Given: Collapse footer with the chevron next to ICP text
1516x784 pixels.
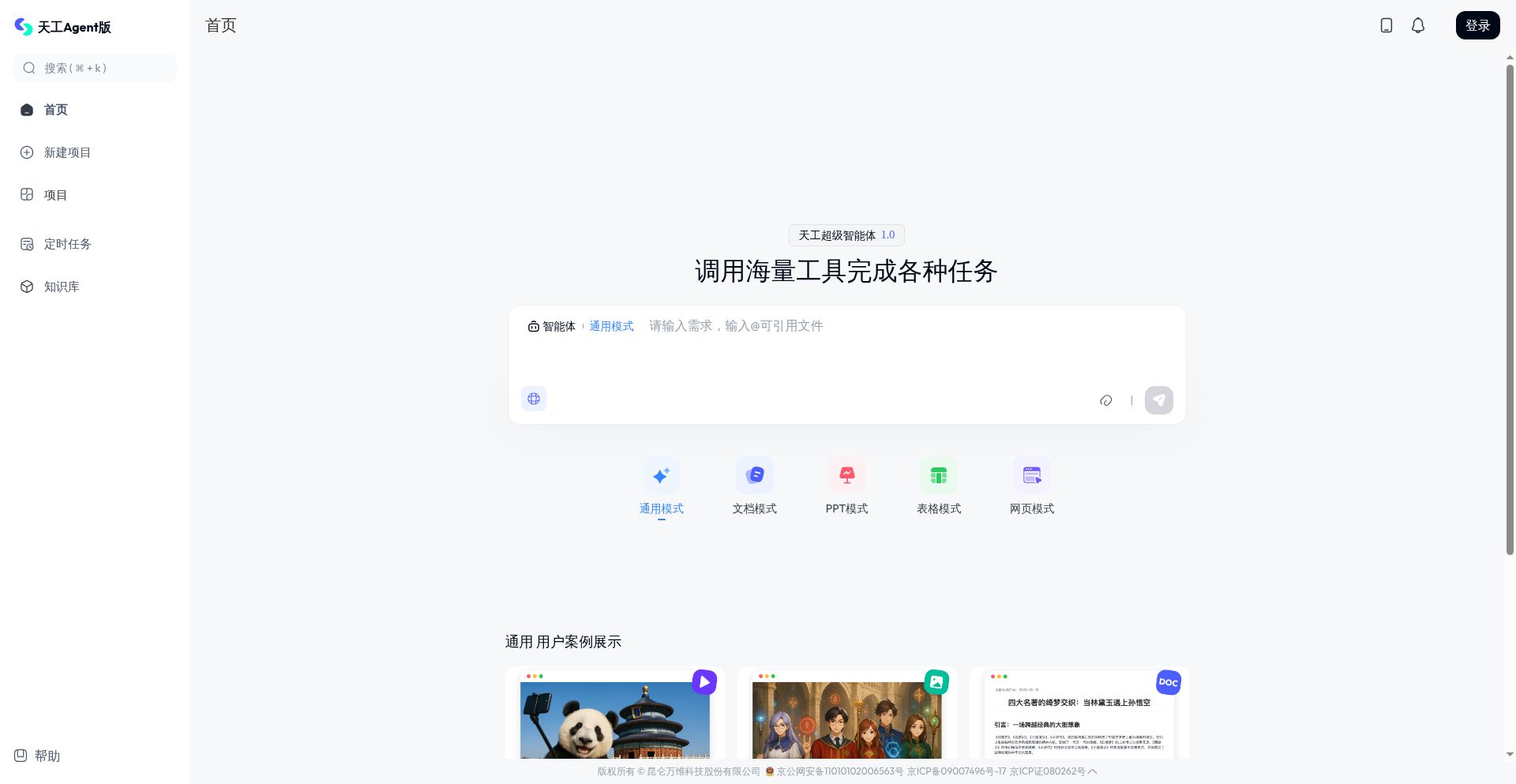Looking at the screenshot, I should (1094, 771).
